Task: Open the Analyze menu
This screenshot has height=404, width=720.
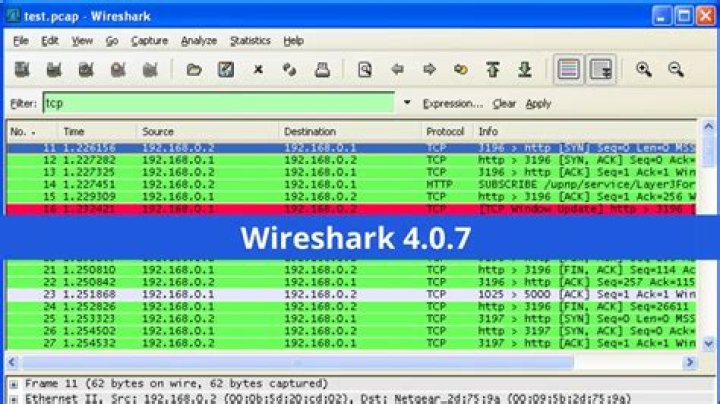Action: [x=199, y=41]
